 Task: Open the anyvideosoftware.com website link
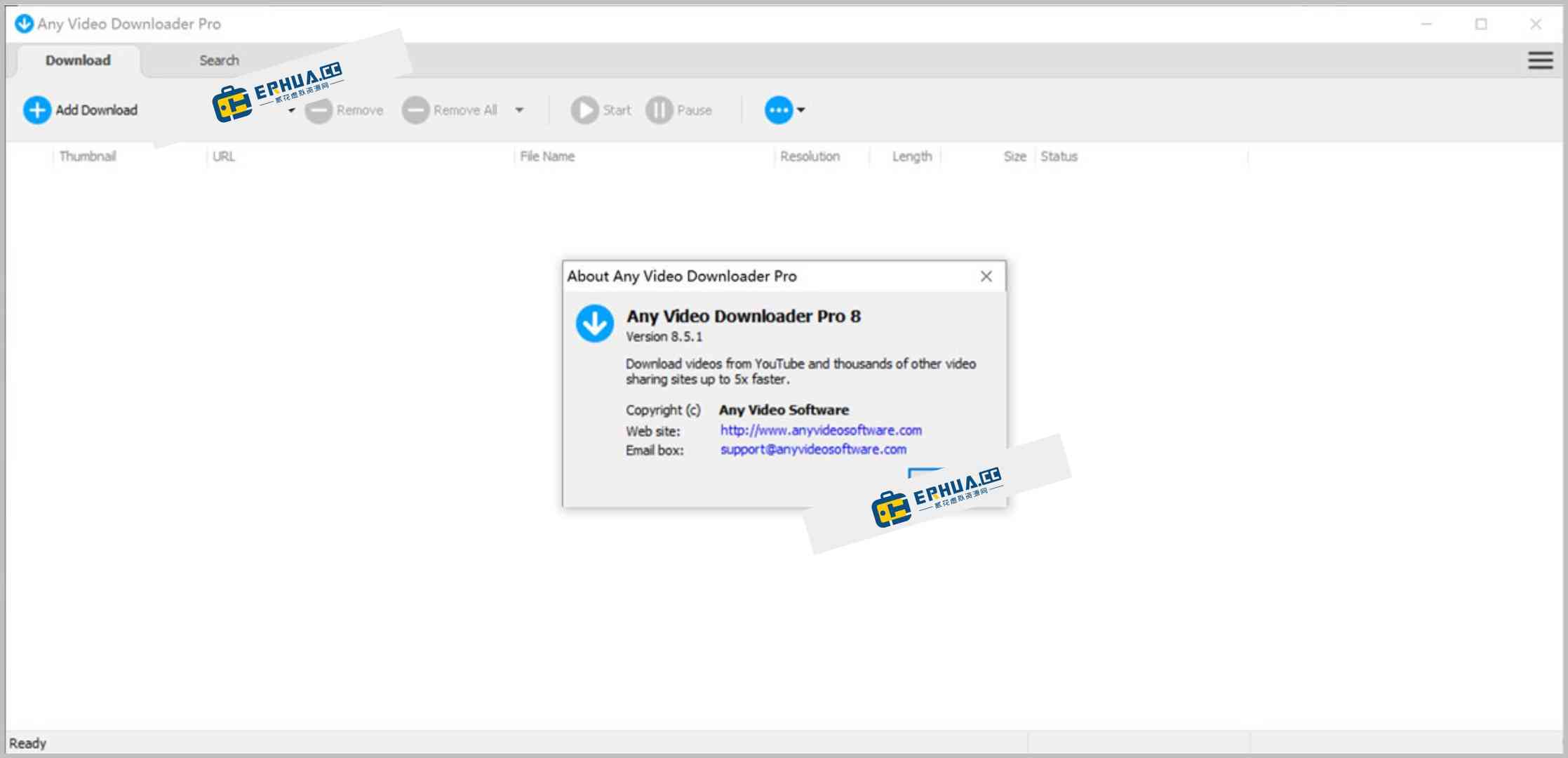coord(820,430)
